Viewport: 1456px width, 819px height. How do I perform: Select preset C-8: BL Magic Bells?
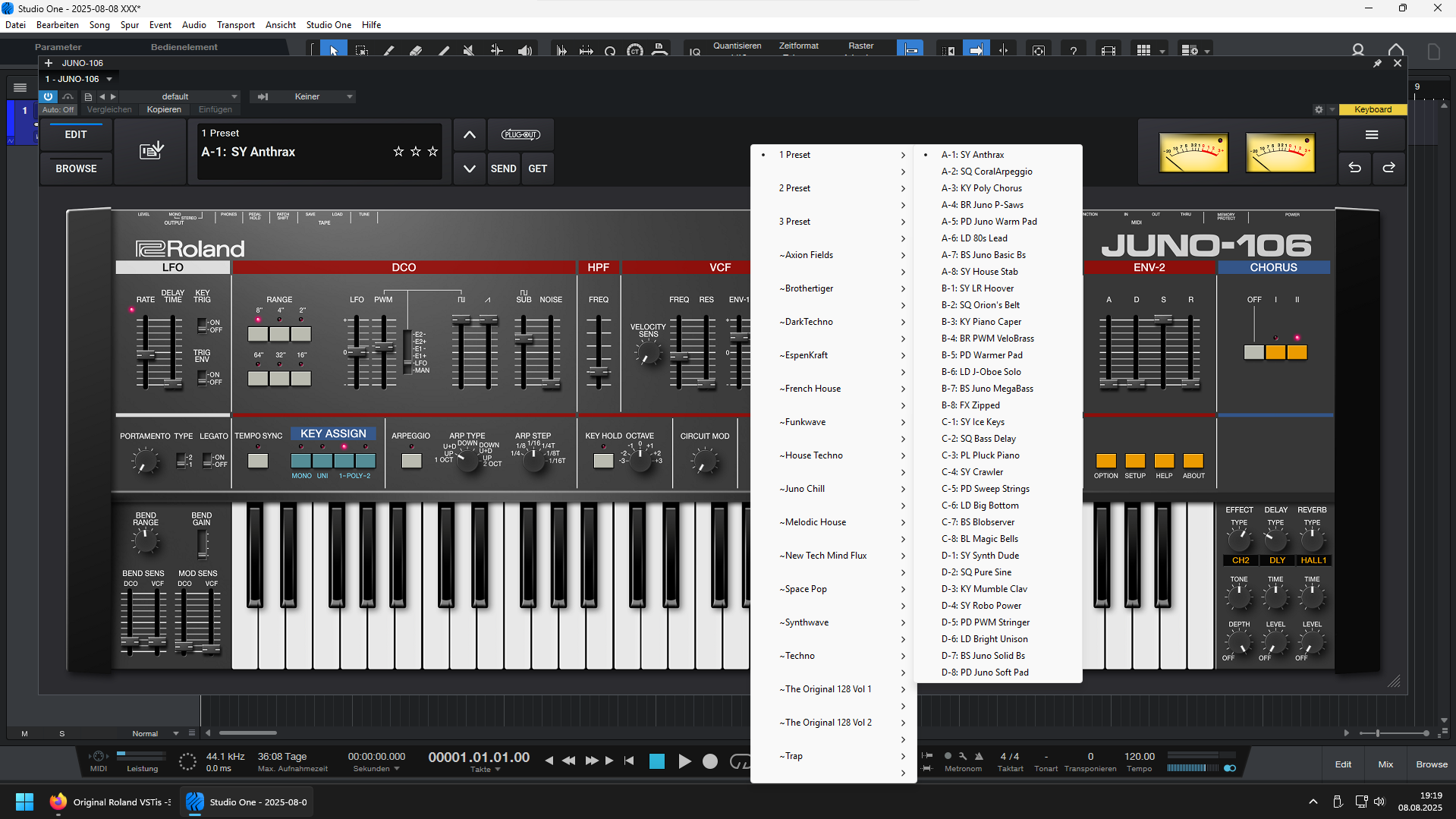pos(998,539)
